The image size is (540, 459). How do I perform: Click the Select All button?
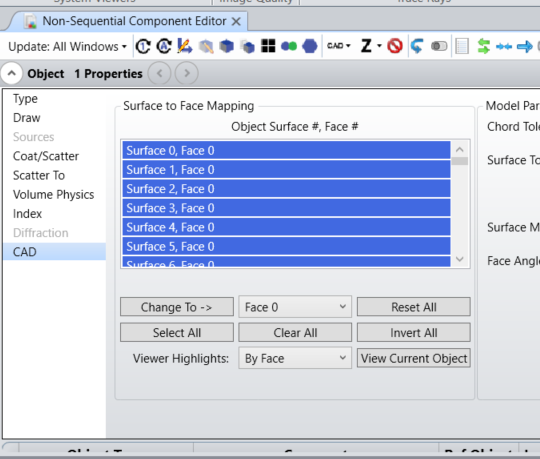pos(177,333)
